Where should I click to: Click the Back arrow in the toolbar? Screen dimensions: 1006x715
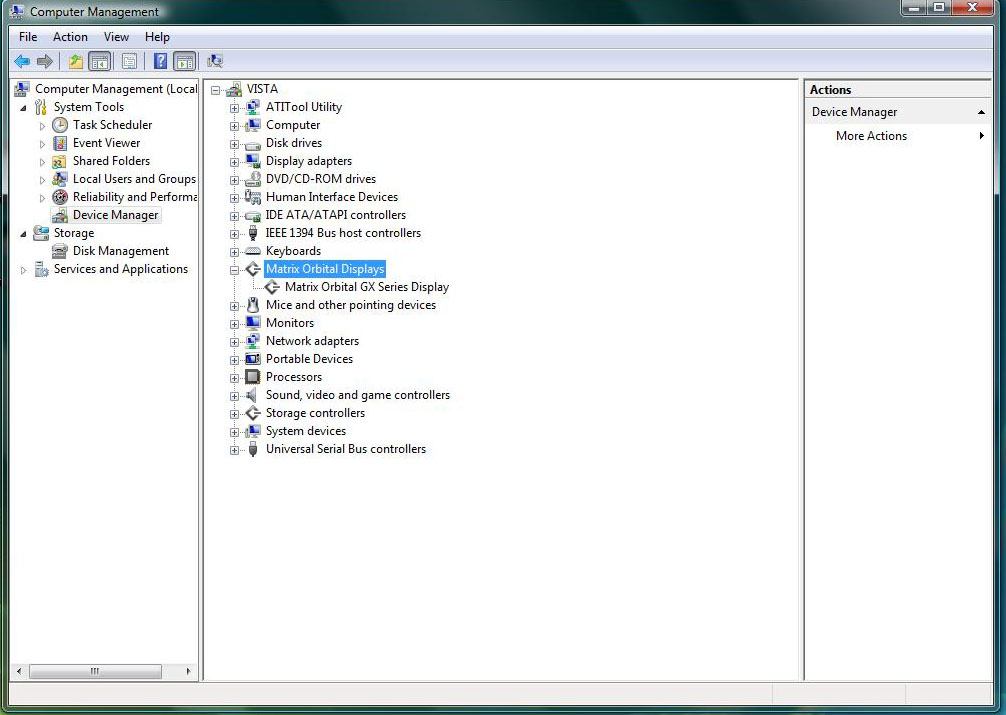click(22, 62)
